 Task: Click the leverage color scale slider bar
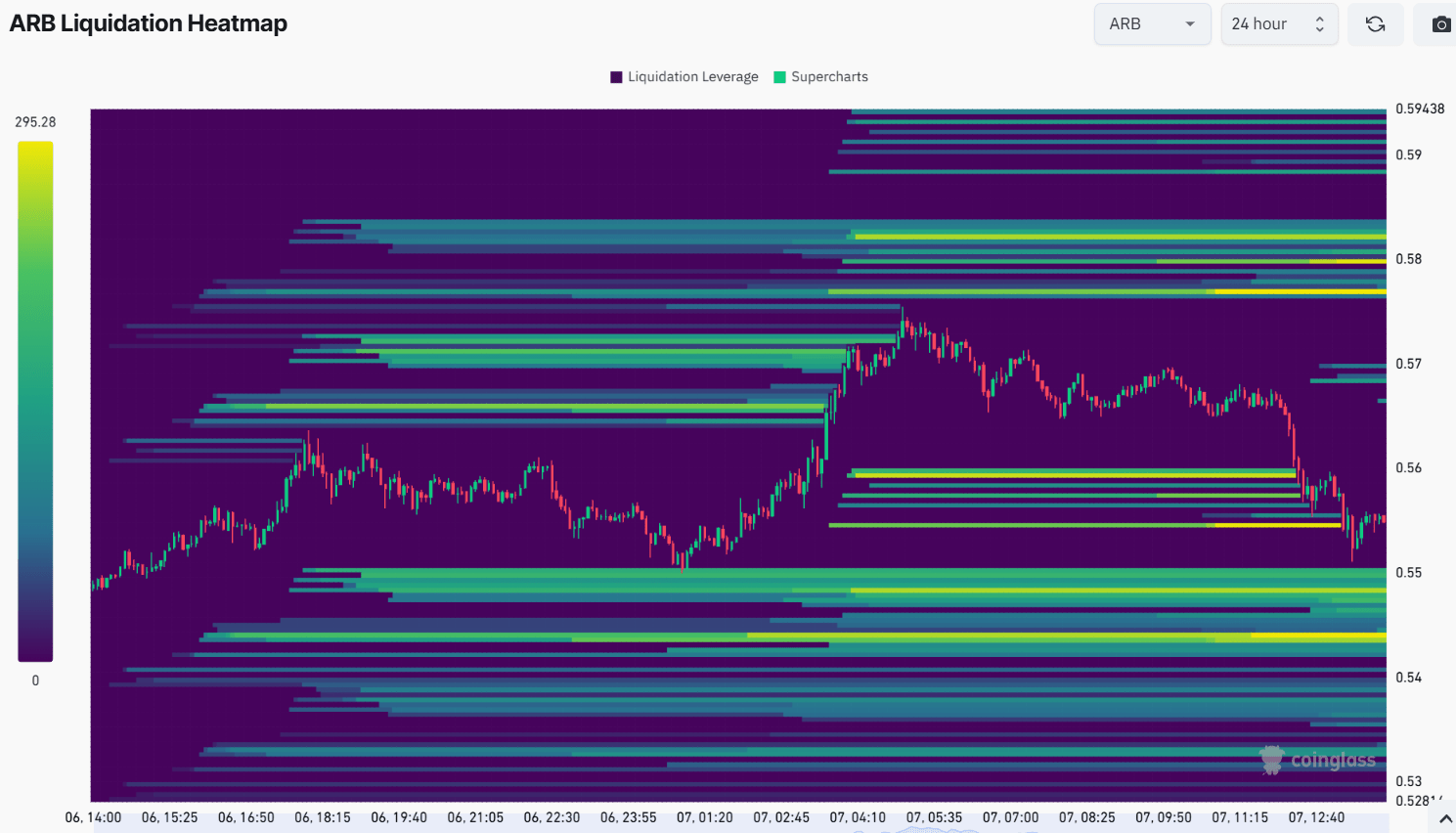pyautogui.click(x=35, y=401)
